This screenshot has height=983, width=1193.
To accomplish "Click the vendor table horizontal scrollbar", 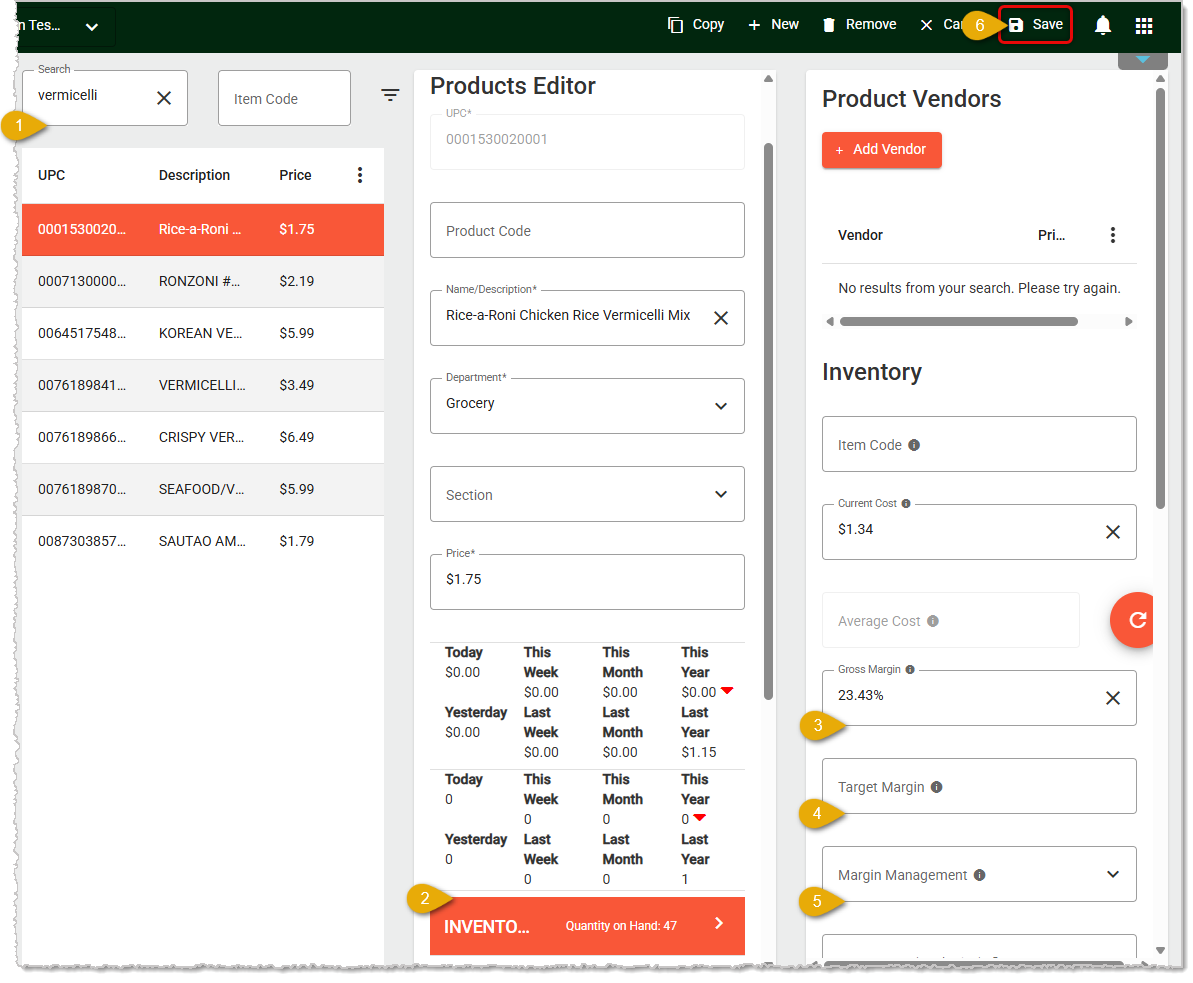I will click(958, 322).
